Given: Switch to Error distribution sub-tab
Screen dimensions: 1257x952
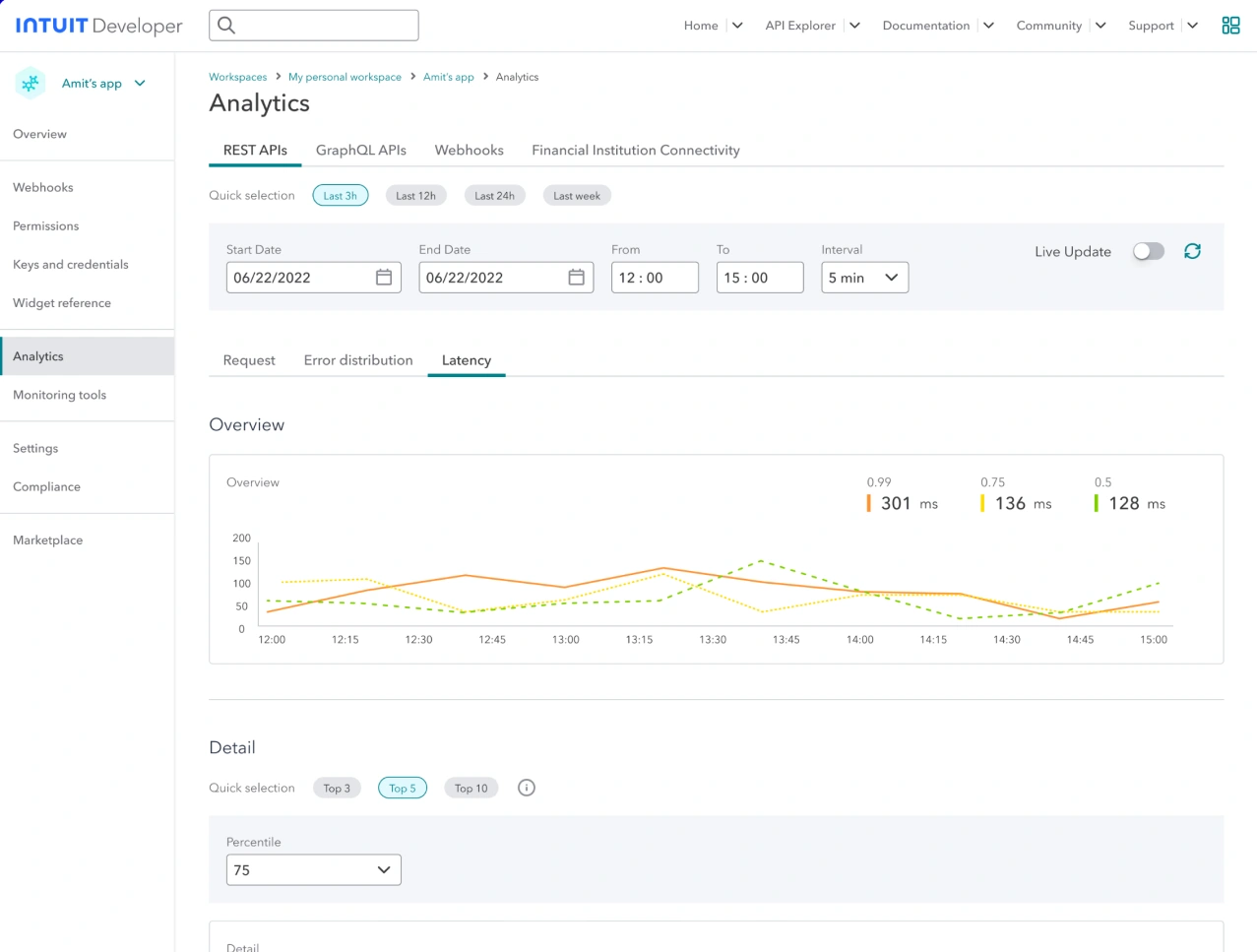Looking at the screenshot, I should tap(358, 360).
